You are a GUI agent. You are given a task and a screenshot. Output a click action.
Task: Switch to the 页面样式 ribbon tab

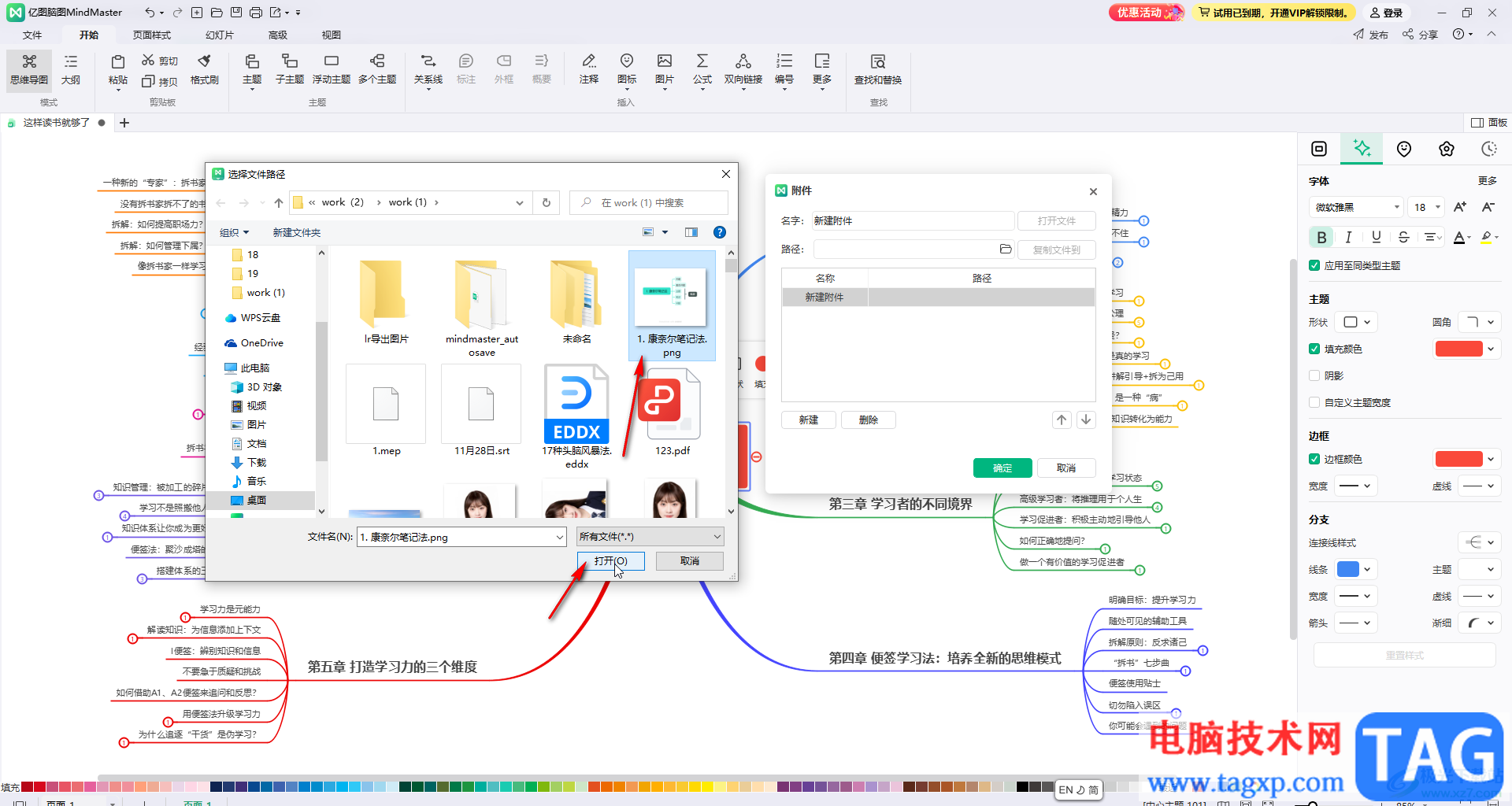[152, 35]
